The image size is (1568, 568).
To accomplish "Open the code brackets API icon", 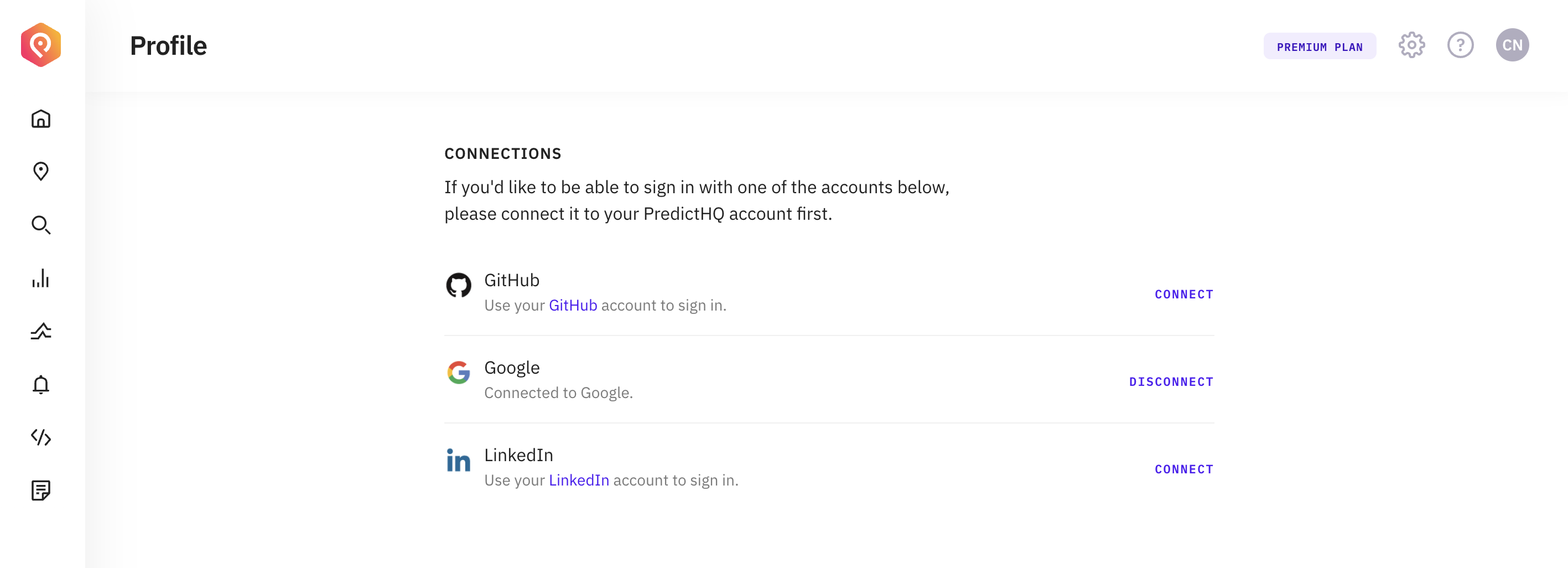I will click(x=41, y=437).
